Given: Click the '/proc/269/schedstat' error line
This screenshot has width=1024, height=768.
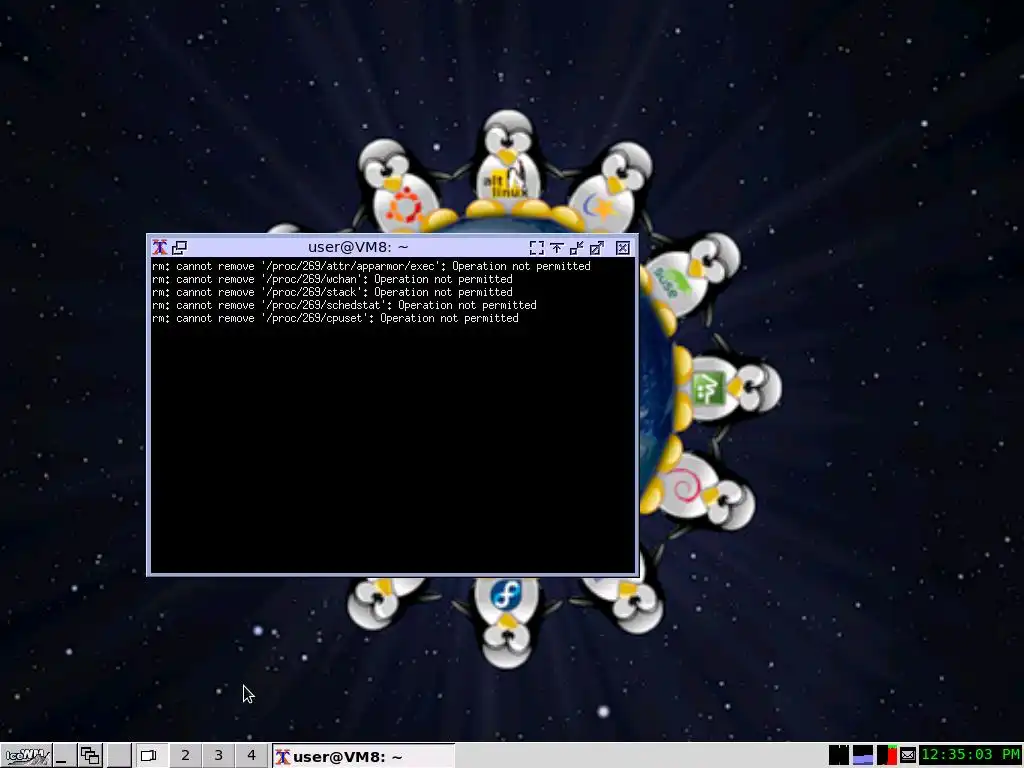Looking at the screenshot, I should click(344, 305).
